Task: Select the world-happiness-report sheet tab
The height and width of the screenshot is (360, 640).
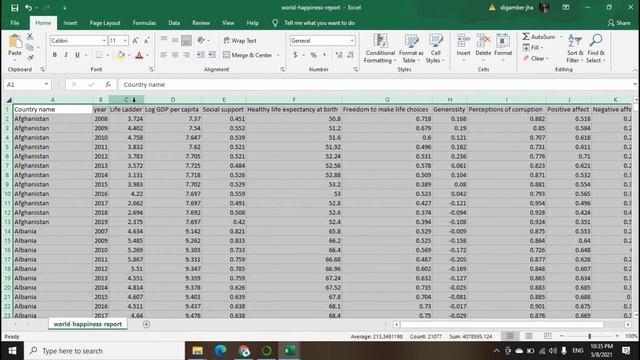Action: (88, 324)
